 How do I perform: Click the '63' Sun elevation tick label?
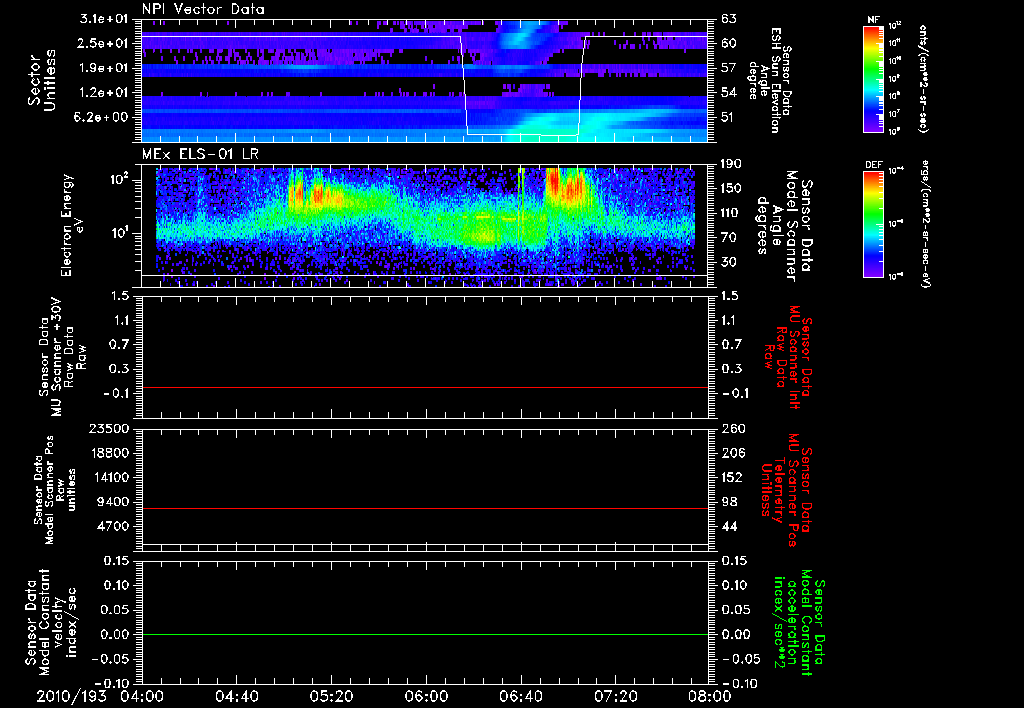(729, 19)
